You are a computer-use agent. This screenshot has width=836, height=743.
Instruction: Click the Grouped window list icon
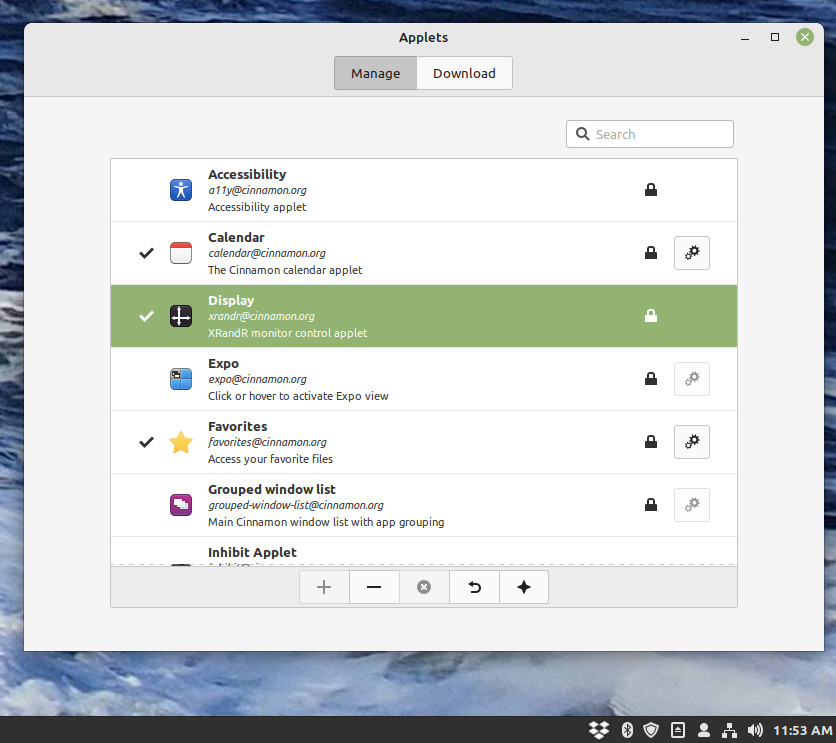coord(180,504)
